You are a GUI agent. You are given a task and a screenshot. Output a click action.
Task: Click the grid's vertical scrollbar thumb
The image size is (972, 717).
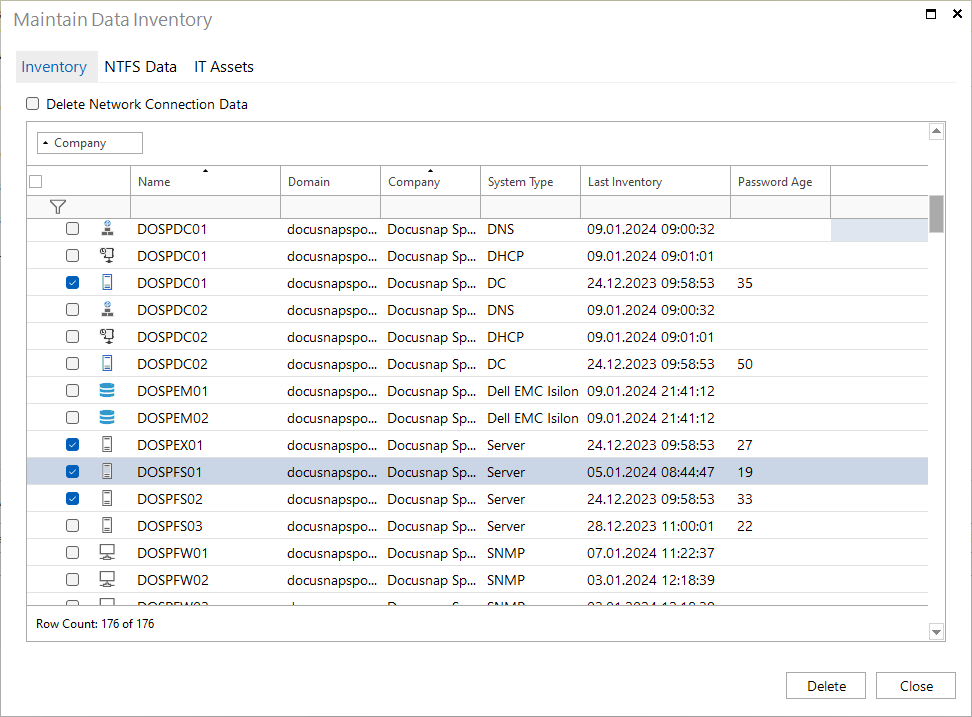click(937, 214)
